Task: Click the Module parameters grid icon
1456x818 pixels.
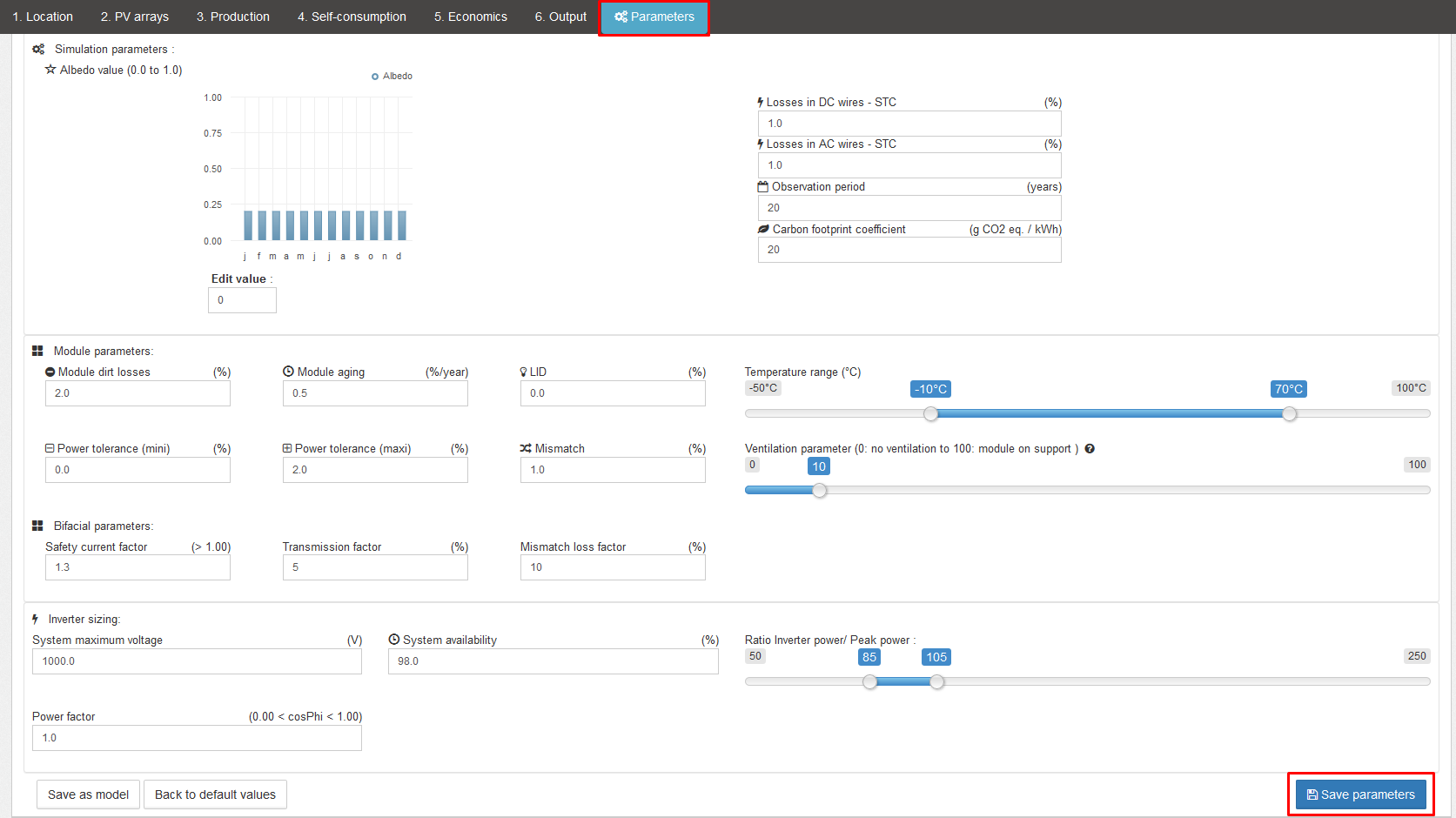Action: pyautogui.click(x=37, y=352)
